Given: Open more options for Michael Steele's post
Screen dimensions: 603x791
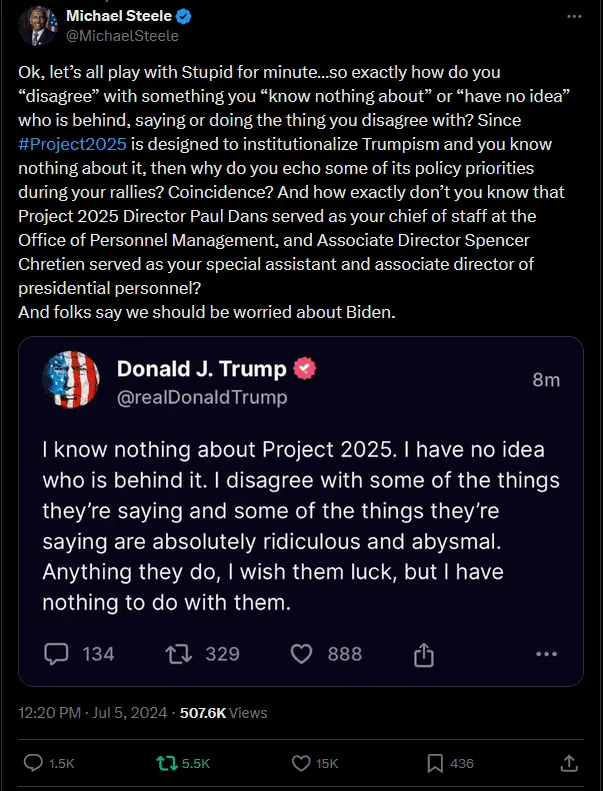Looking at the screenshot, I should pos(573,17).
